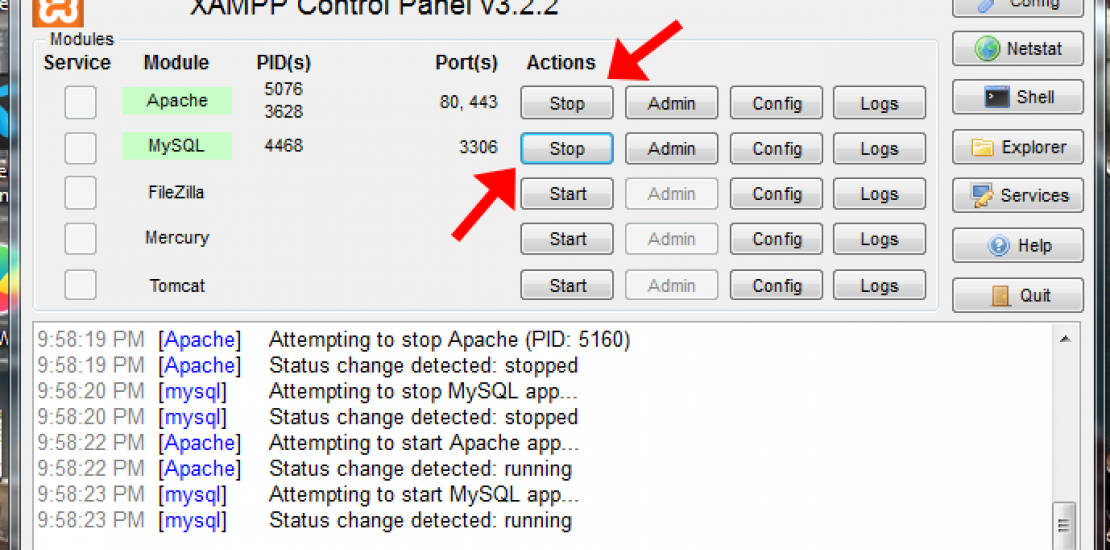1110x550 pixels.
Task: Toggle the MySQL service checkbox
Action: pos(81,148)
